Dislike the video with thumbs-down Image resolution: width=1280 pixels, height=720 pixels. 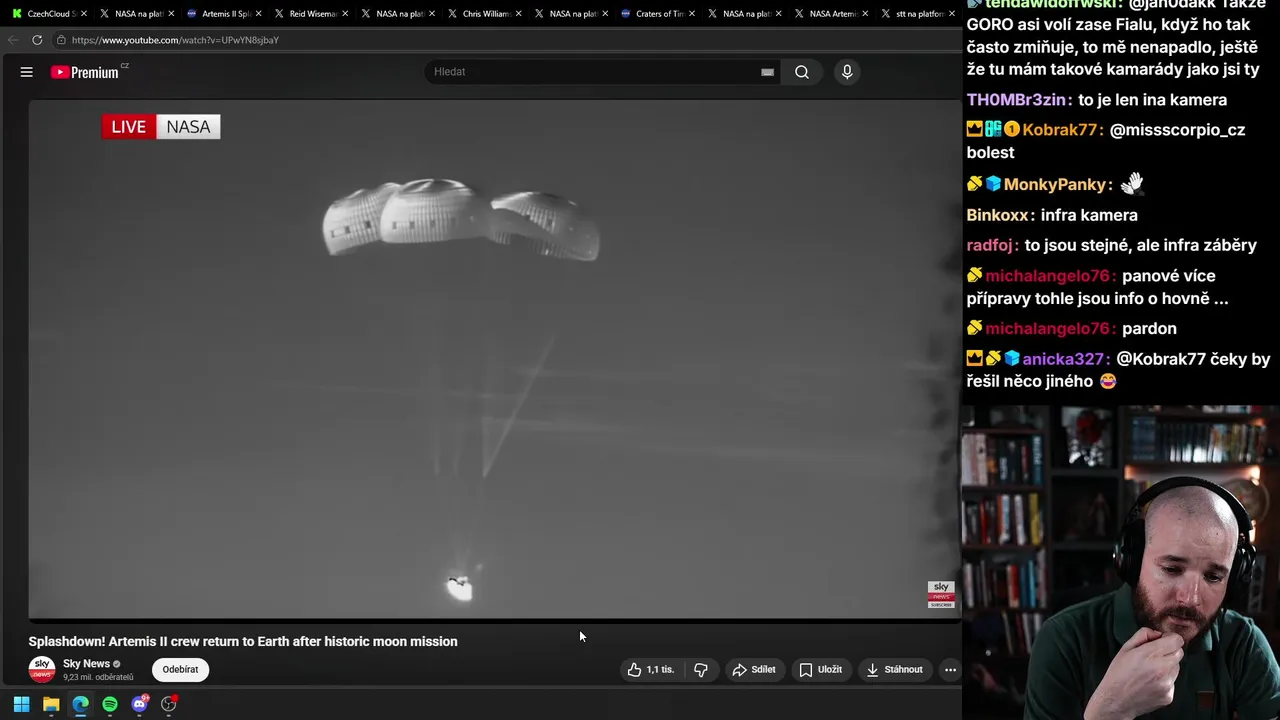701,670
